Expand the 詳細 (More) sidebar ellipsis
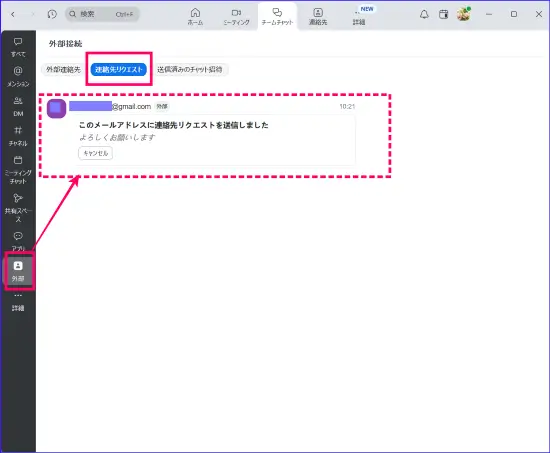Image resolution: width=550 pixels, height=453 pixels. click(18, 302)
